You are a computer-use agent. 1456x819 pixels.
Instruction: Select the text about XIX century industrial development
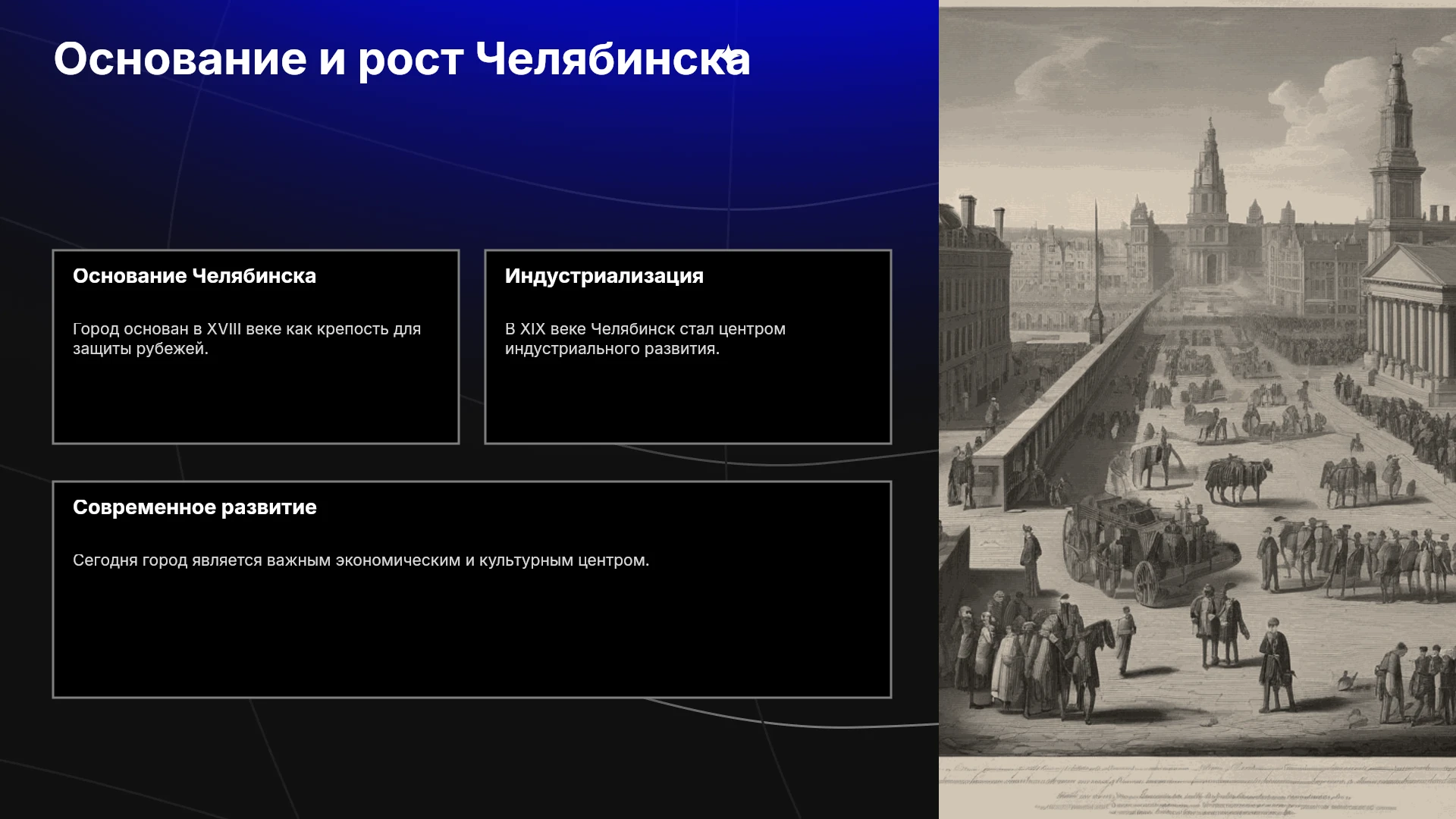(x=645, y=339)
